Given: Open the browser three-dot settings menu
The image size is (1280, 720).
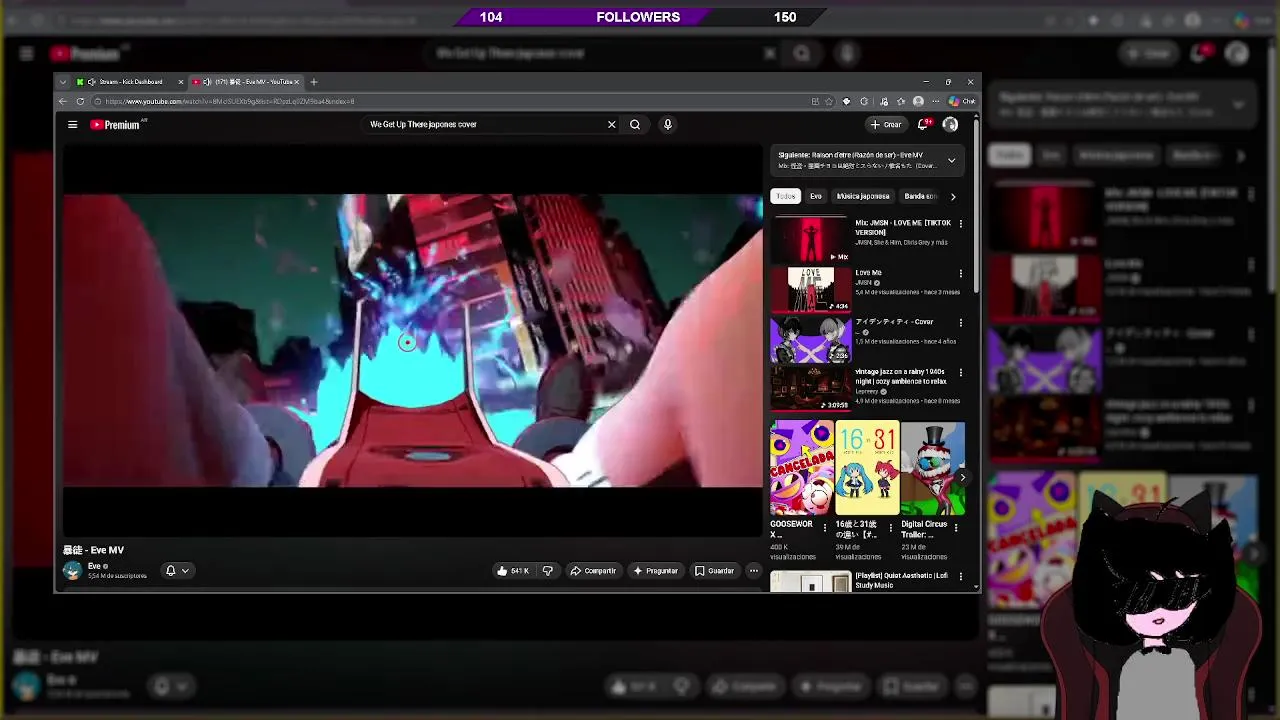Looking at the screenshot, I should [935, 101].
